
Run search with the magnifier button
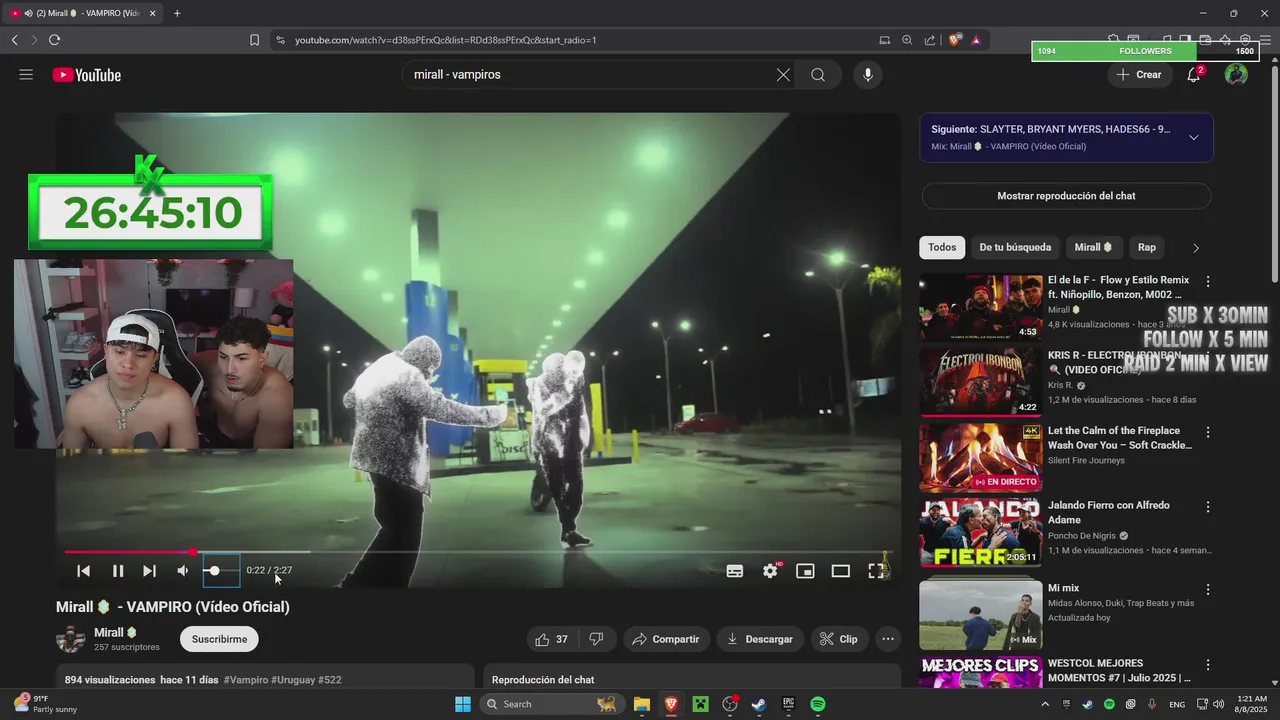click(x=818, y=75)
